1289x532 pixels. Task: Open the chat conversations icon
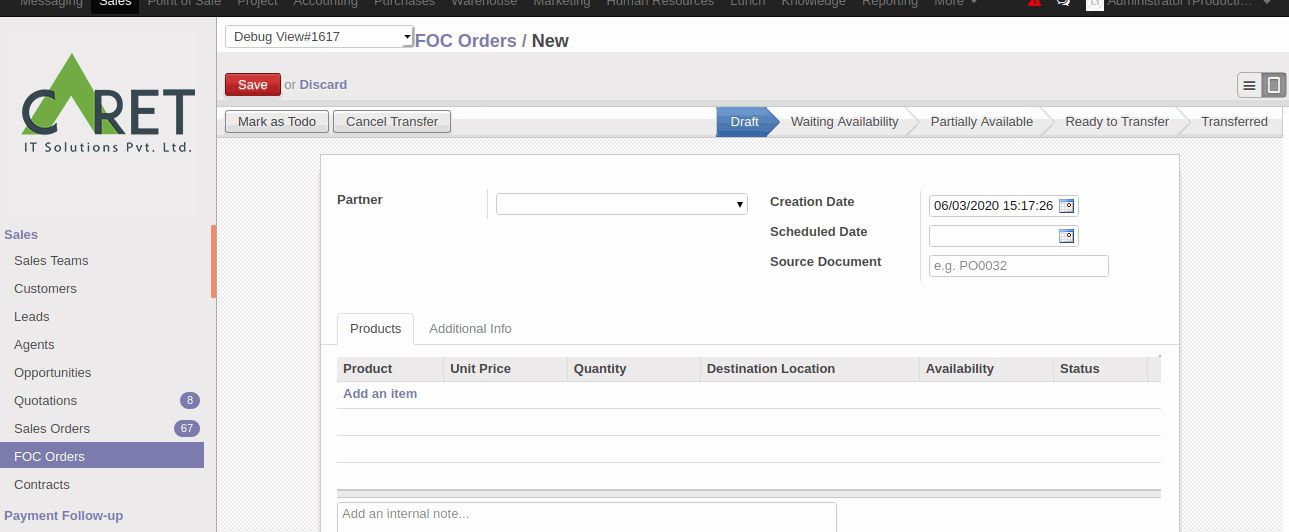[x=1063, y=3]
